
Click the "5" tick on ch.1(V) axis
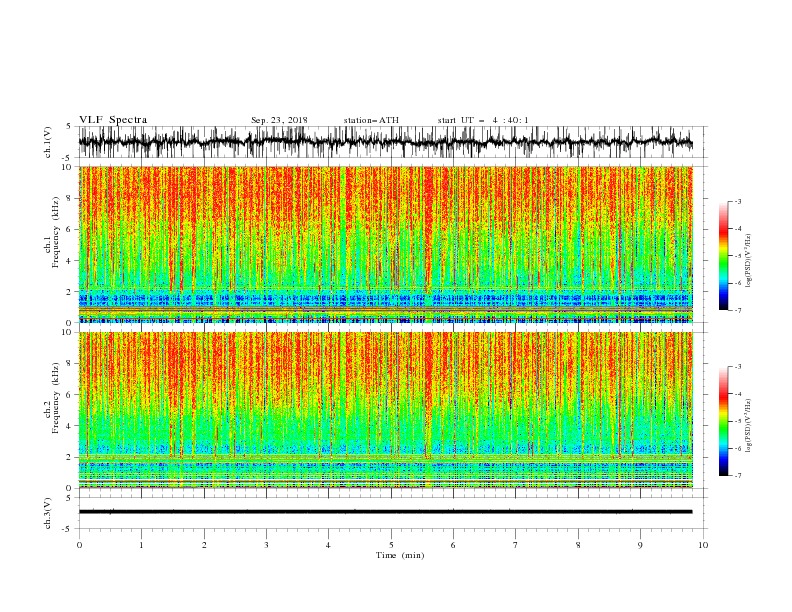click(x=70, y=127)
